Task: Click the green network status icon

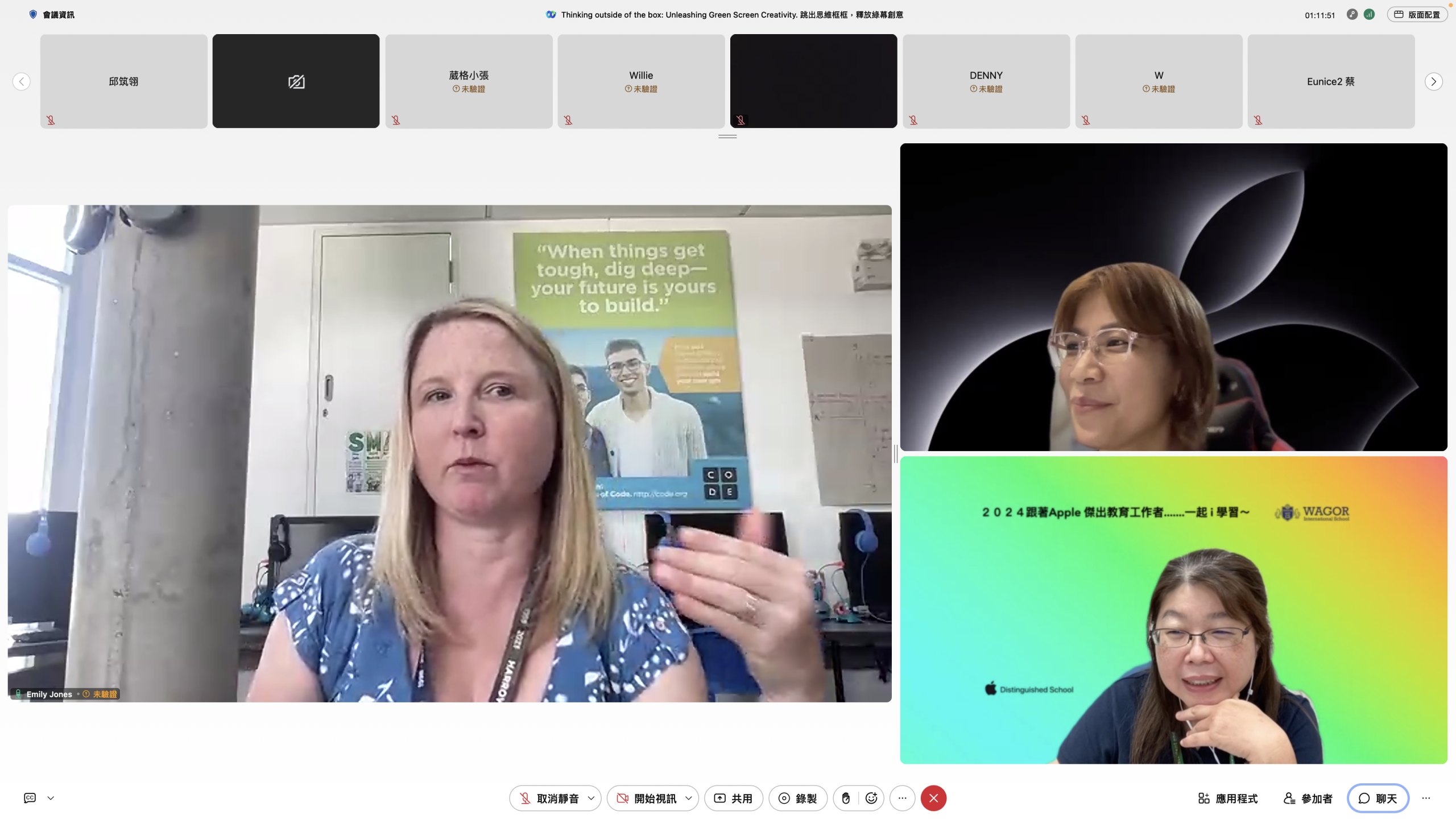Action: click(1369, 15)
